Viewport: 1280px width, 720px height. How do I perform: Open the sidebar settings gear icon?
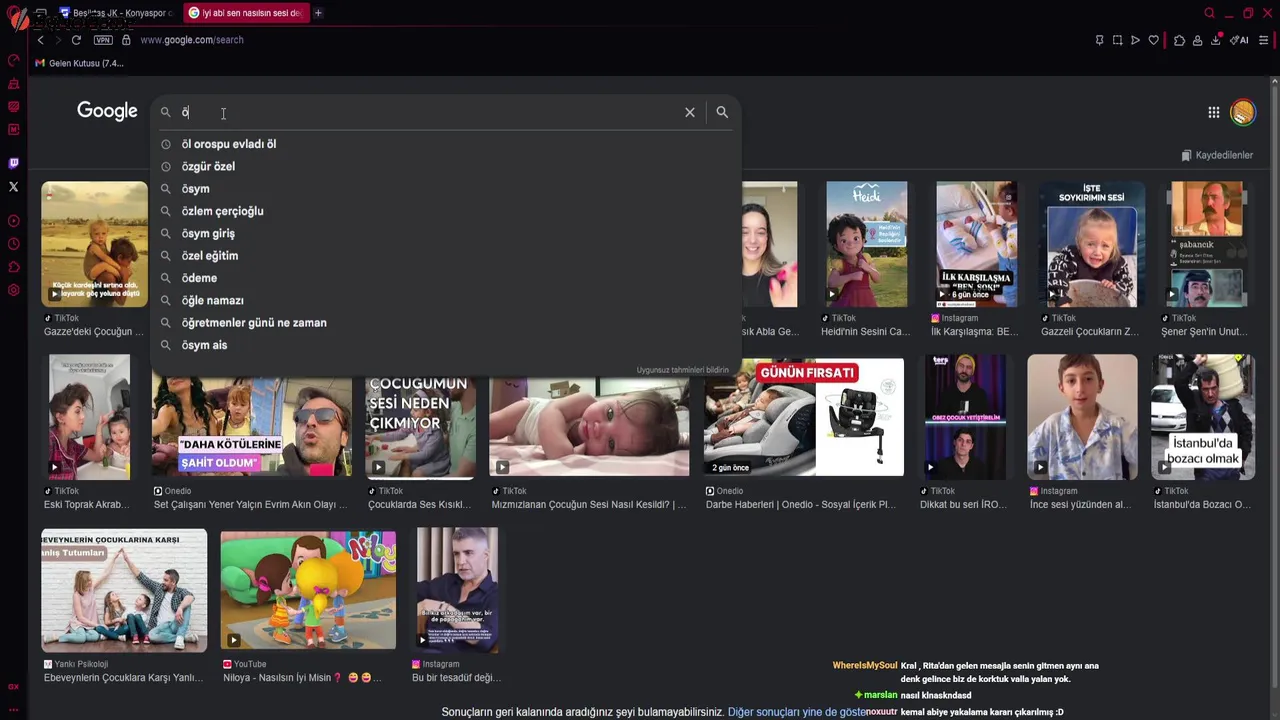13,290
